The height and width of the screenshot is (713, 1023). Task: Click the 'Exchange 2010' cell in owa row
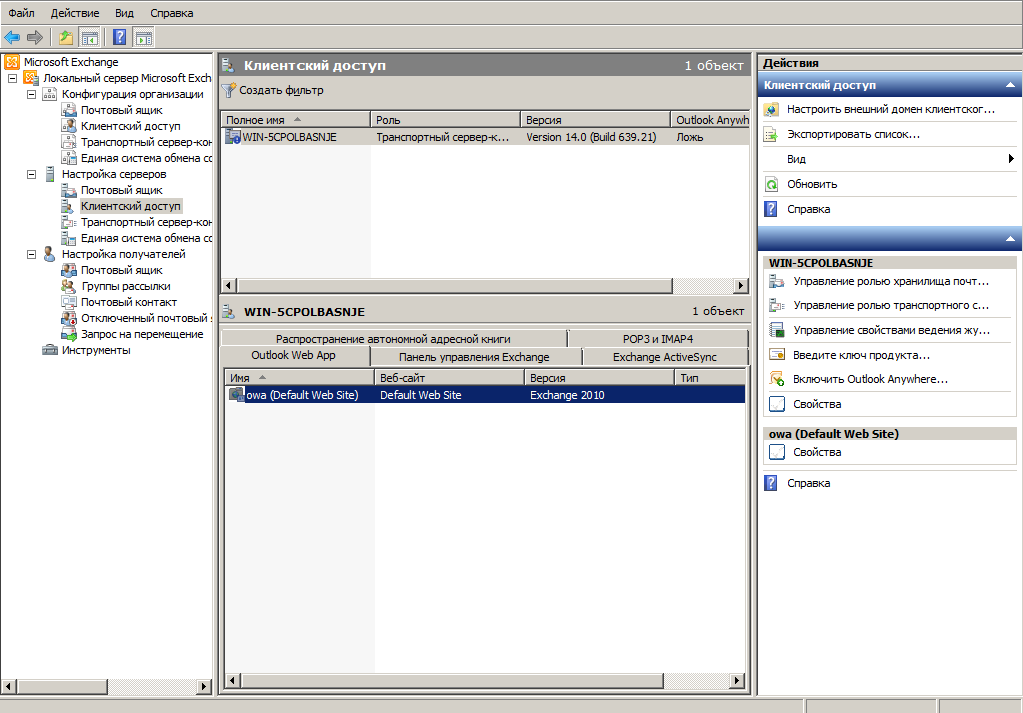click(x=567, y=395)
